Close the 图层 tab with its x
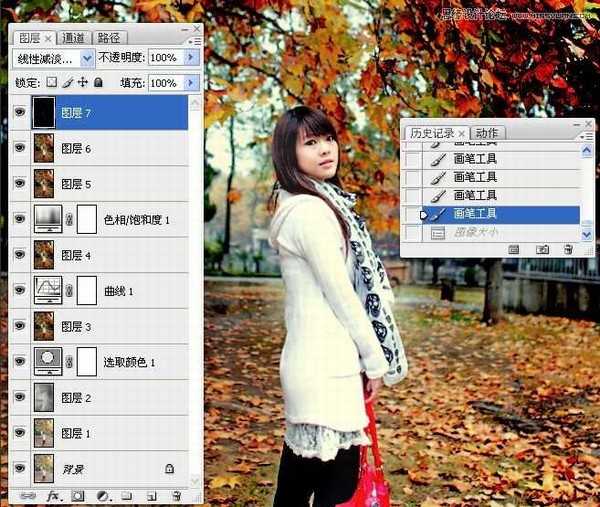This screenshot has width=600, height=507. [x=48, y=39]
